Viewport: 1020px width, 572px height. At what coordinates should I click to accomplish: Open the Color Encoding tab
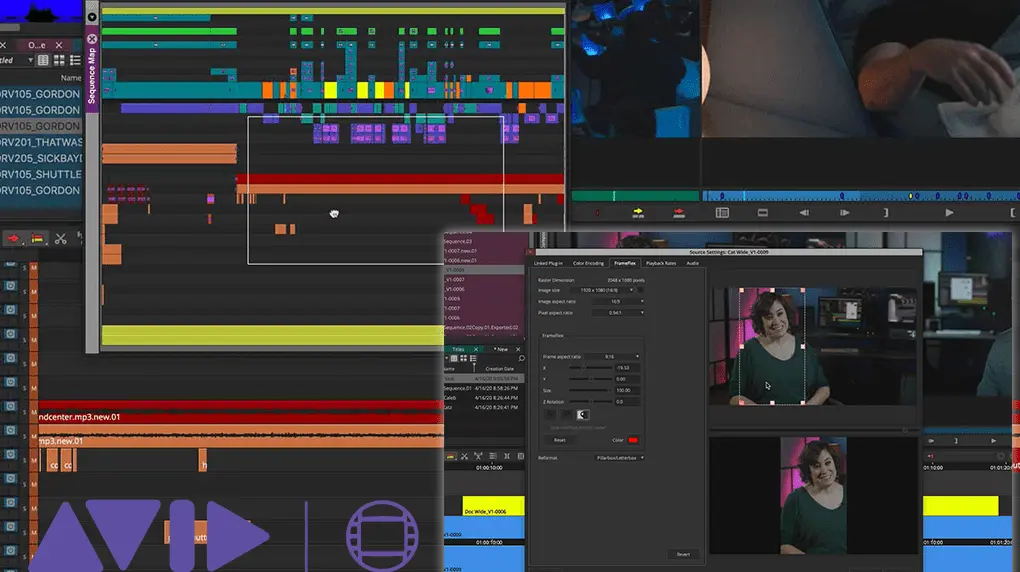pos(588,263)
